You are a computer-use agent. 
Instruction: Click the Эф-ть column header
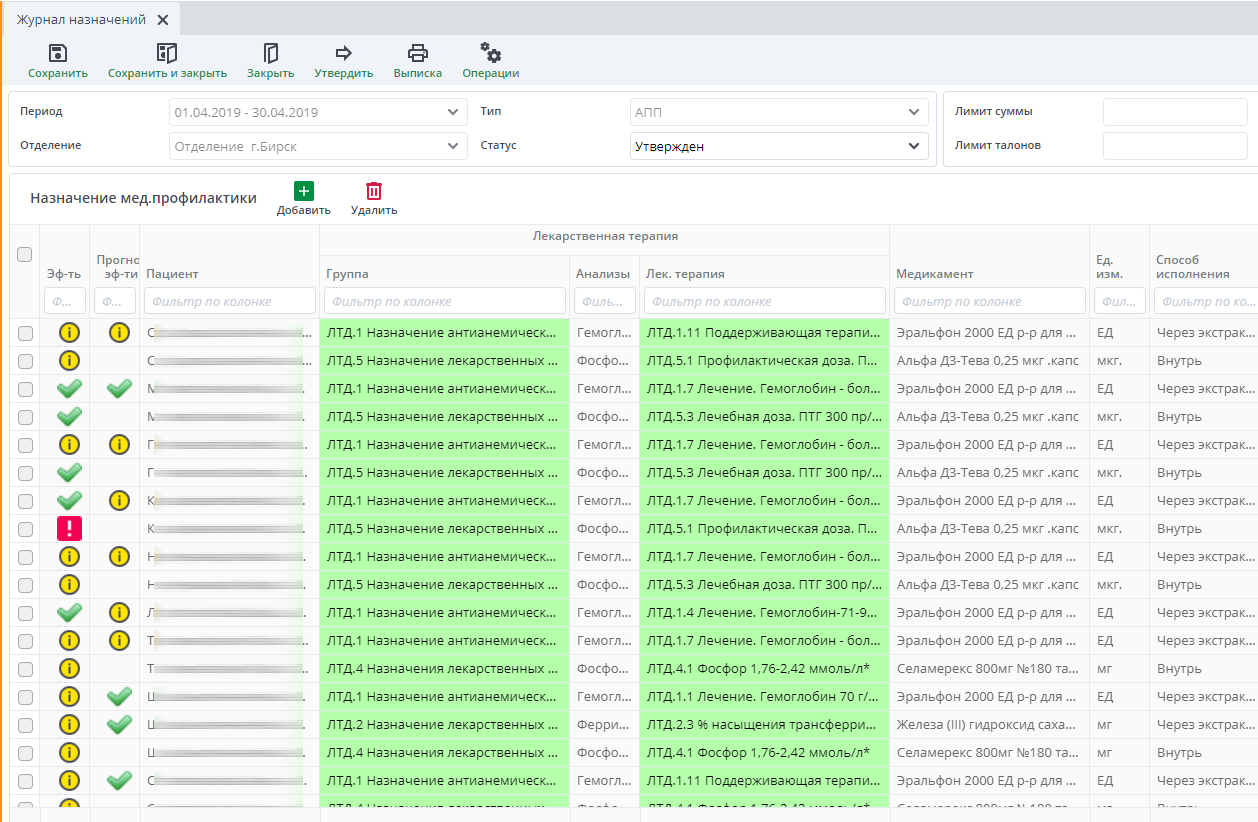[x=64, y=274]
